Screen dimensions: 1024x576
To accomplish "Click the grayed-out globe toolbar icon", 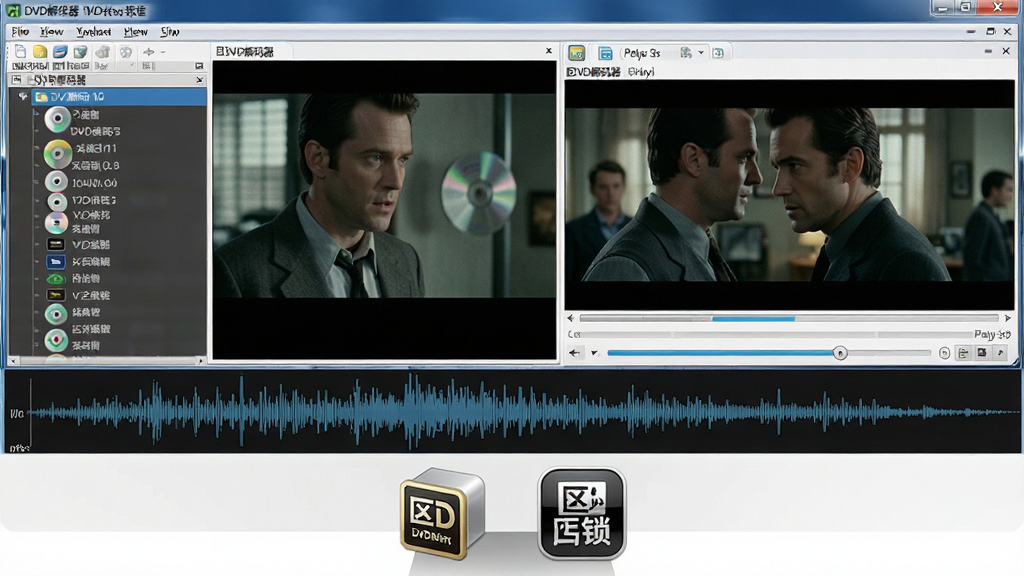I will click(x=125, y=52).
